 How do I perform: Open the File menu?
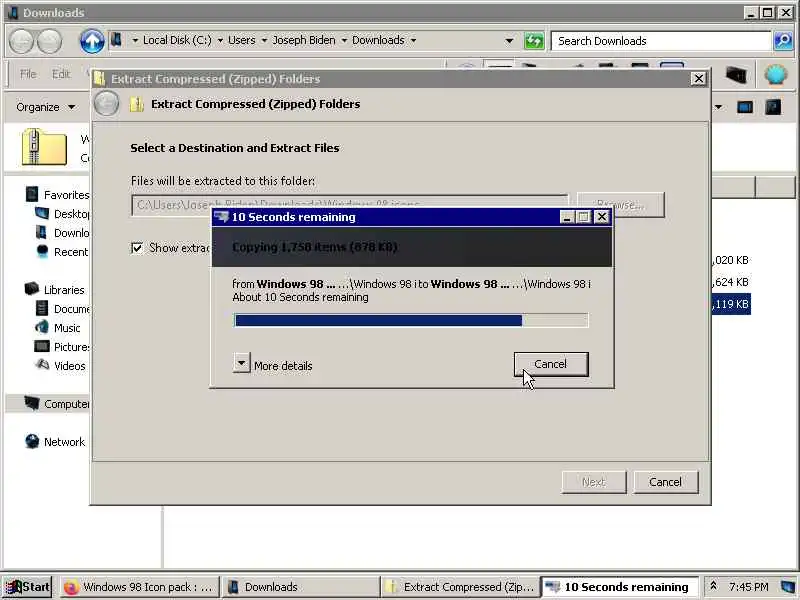[x=28, y=74]
